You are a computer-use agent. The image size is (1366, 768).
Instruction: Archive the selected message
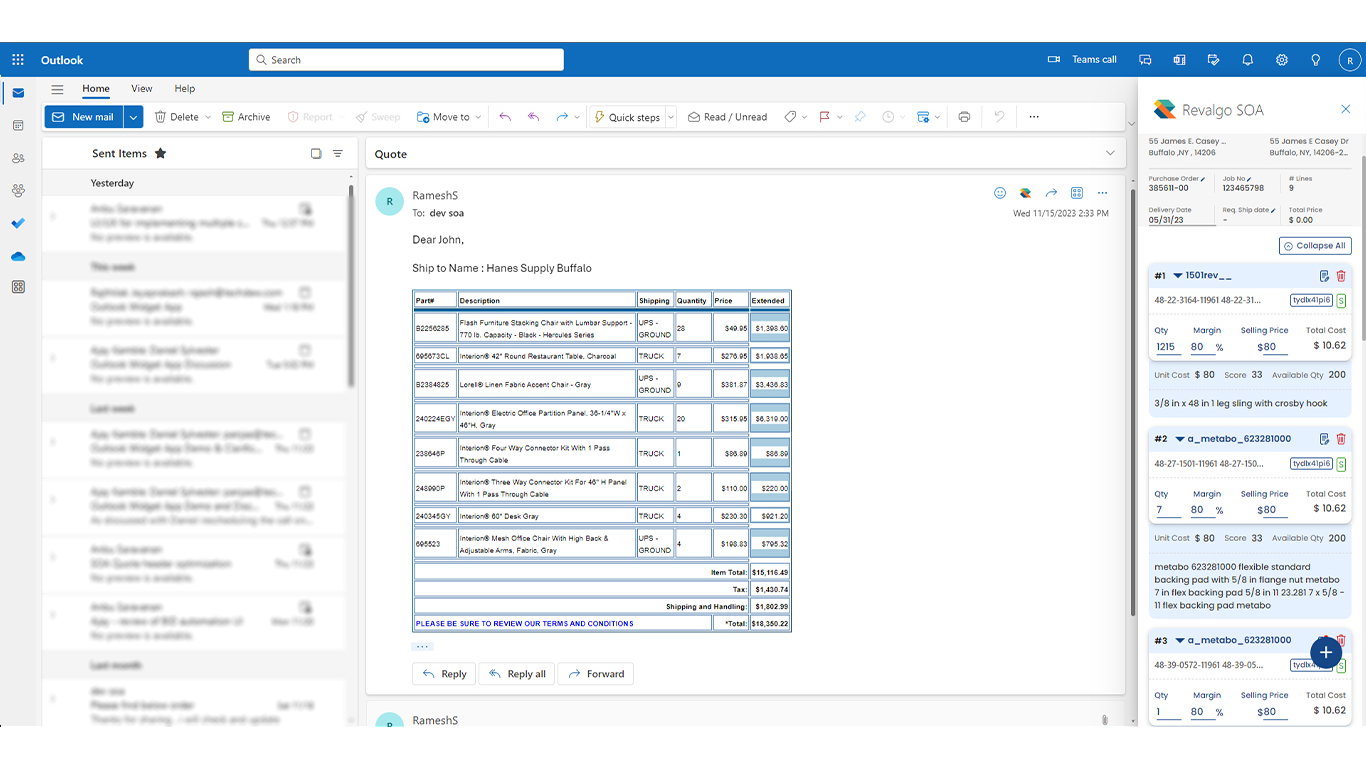tap(246, 117)
